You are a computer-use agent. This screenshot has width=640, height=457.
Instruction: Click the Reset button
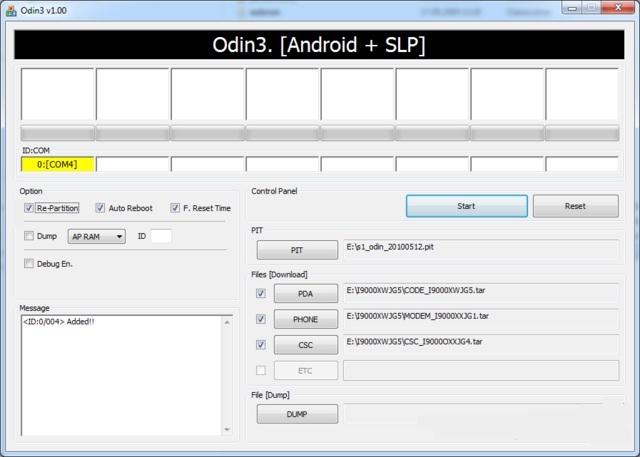point(576,206)
